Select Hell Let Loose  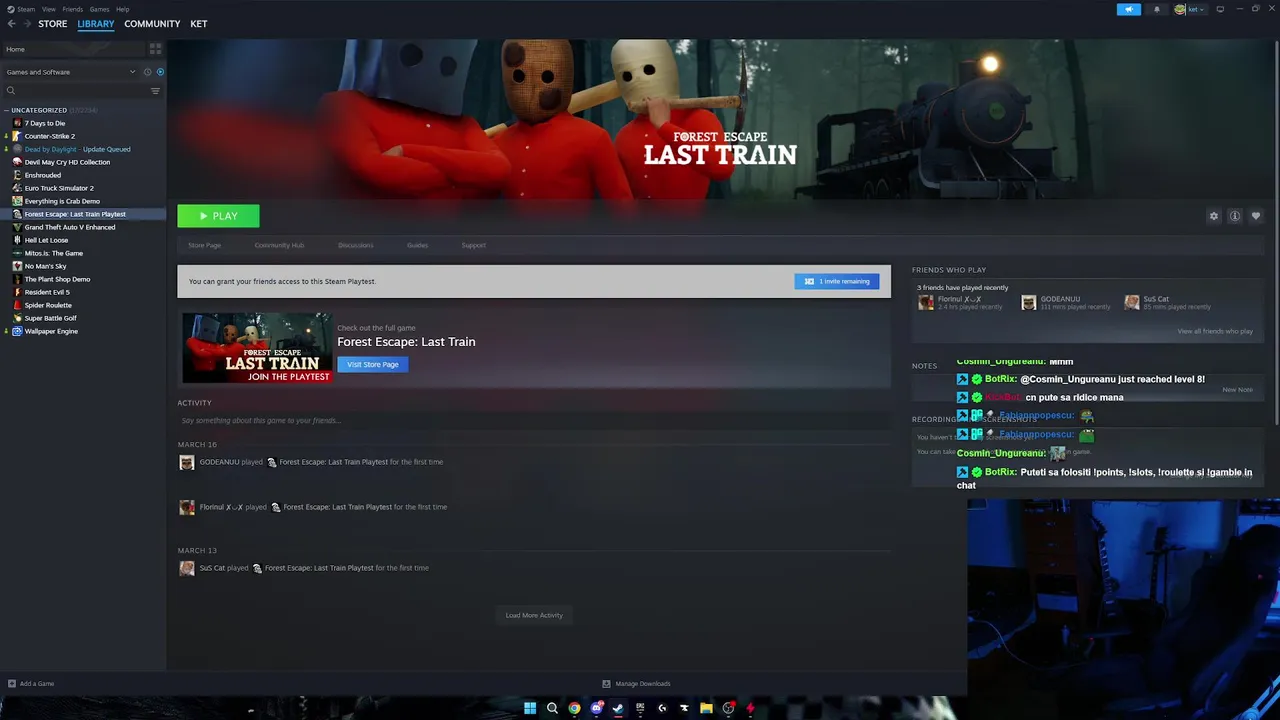coord(46,240)
